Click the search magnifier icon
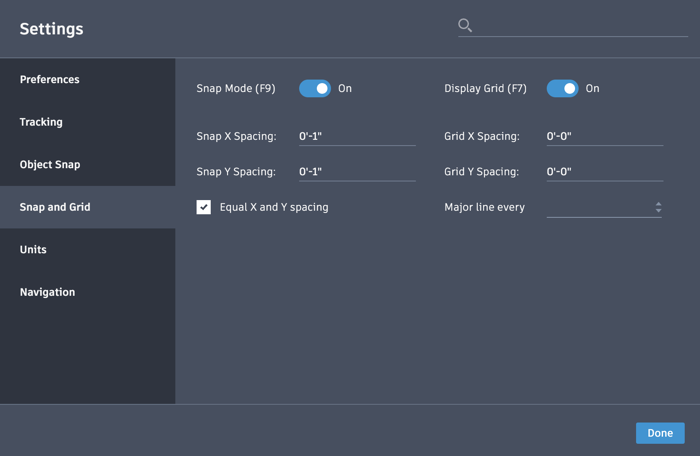Screen dimensions: 700x456 (x=465, y=26)
